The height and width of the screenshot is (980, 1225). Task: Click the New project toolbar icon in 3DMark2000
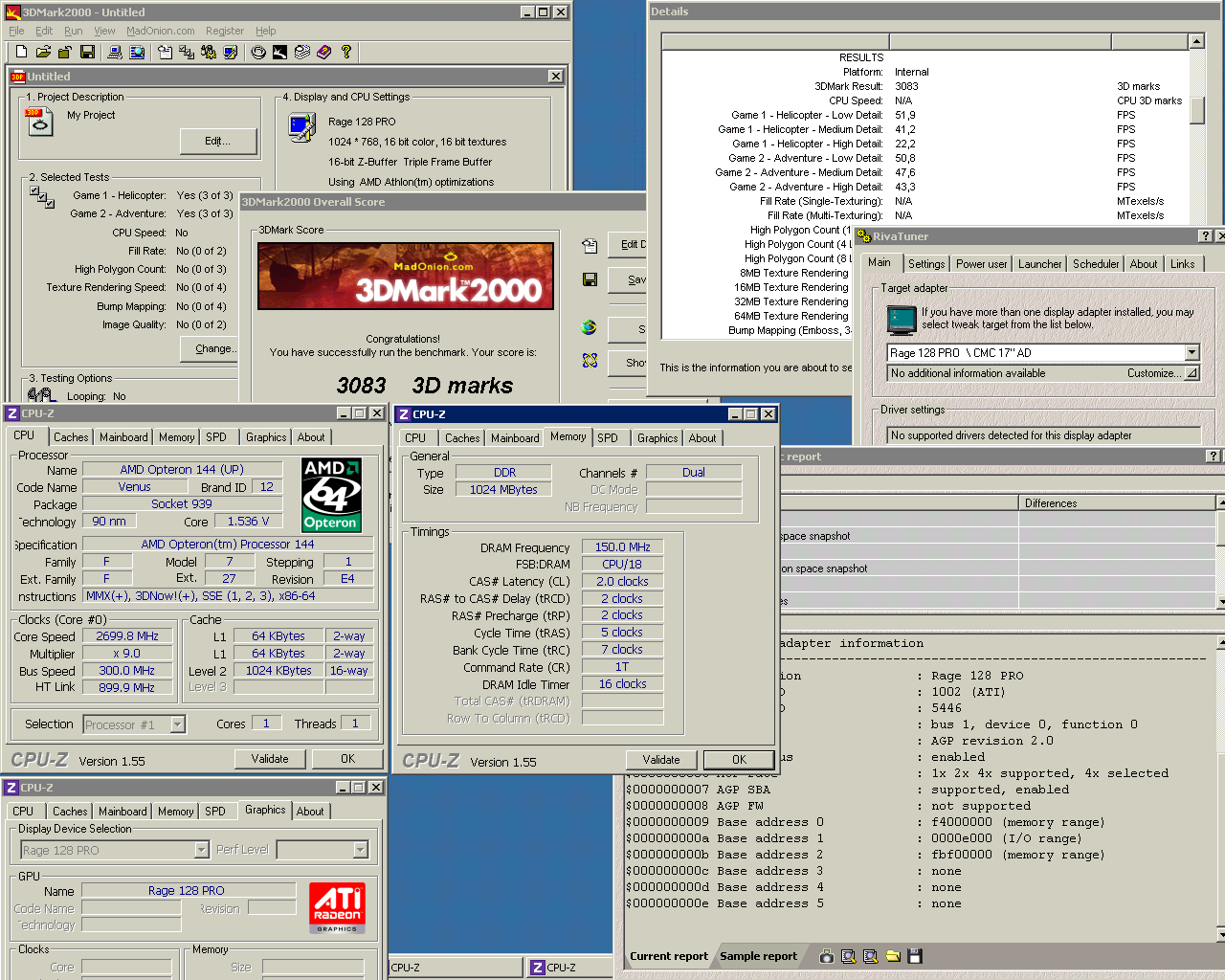22,52
